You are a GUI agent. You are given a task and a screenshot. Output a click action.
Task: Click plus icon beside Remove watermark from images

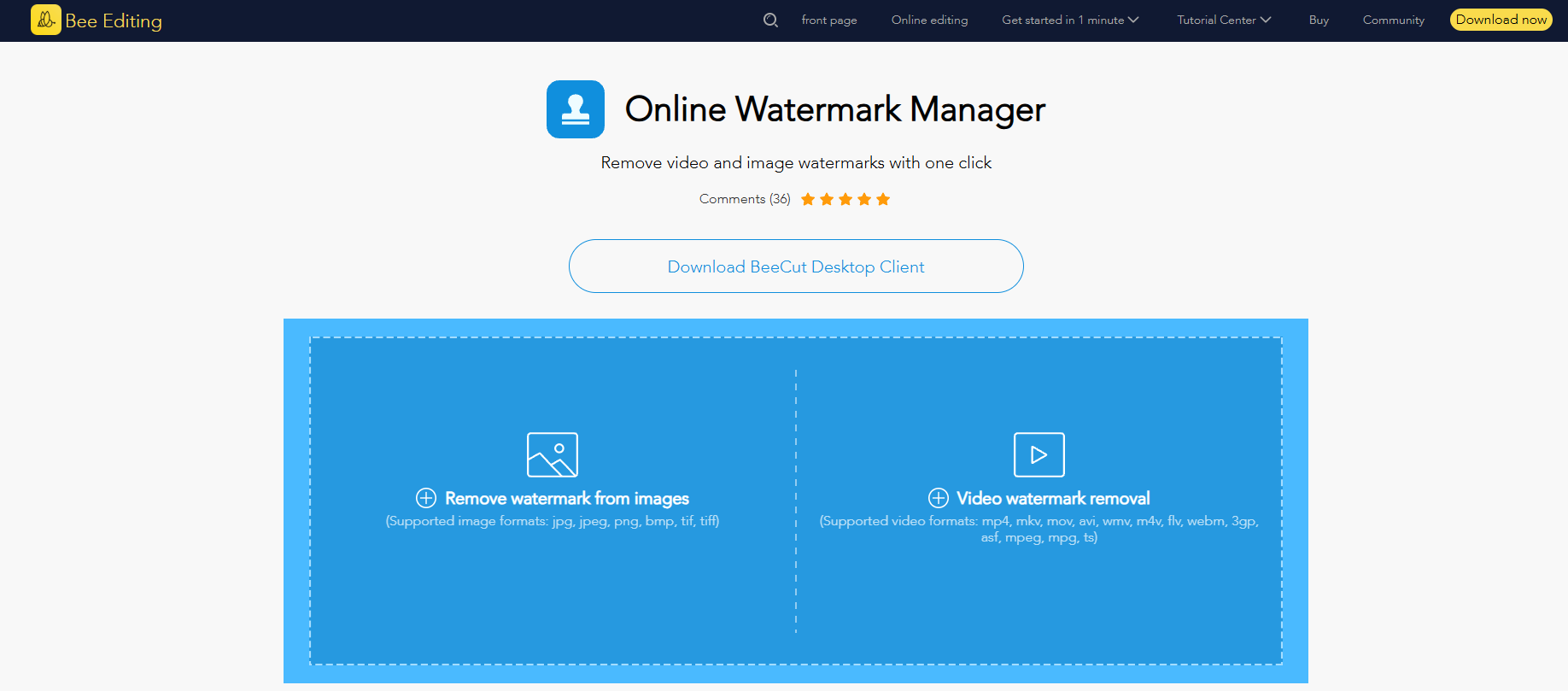[426, 498]
